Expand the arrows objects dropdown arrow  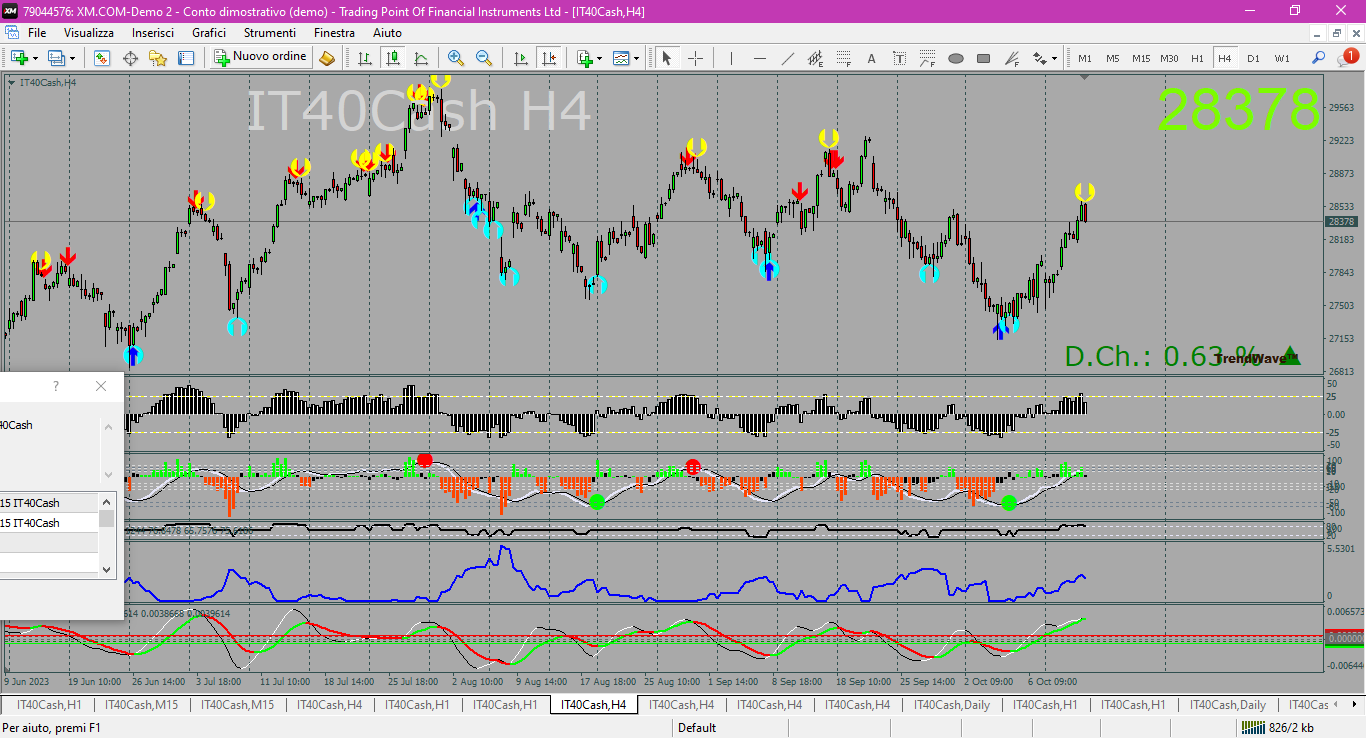1054,58
